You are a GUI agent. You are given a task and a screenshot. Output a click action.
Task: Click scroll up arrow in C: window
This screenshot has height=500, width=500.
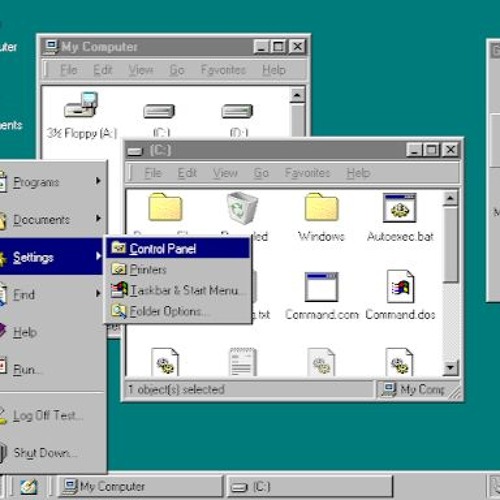450,198
